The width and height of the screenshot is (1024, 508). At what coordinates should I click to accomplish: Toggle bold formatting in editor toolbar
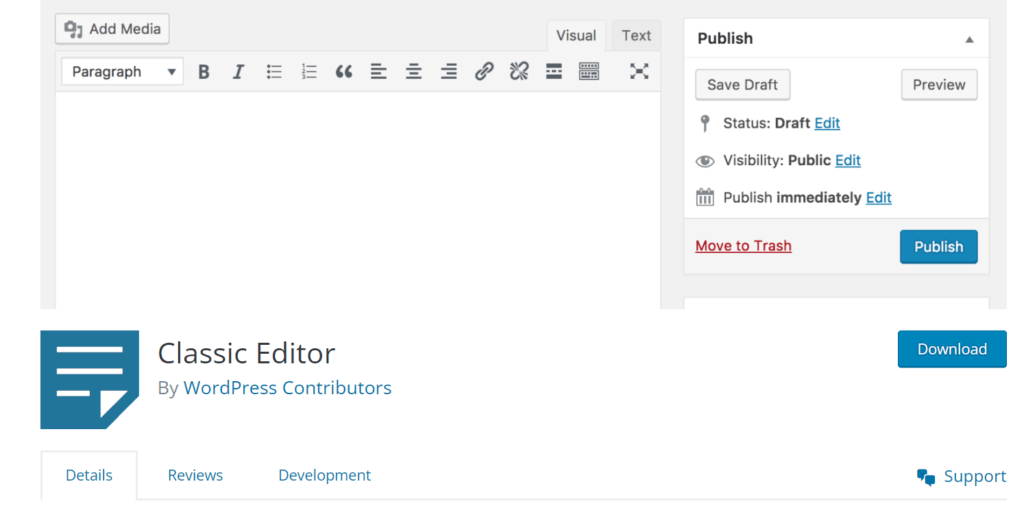(204, 72)
